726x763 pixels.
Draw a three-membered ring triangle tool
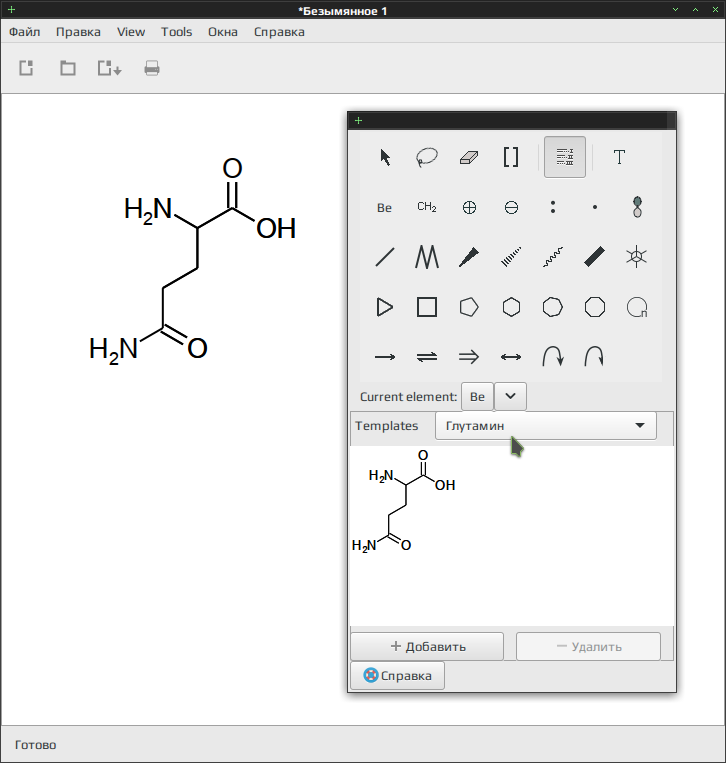[x=385, y=307]
